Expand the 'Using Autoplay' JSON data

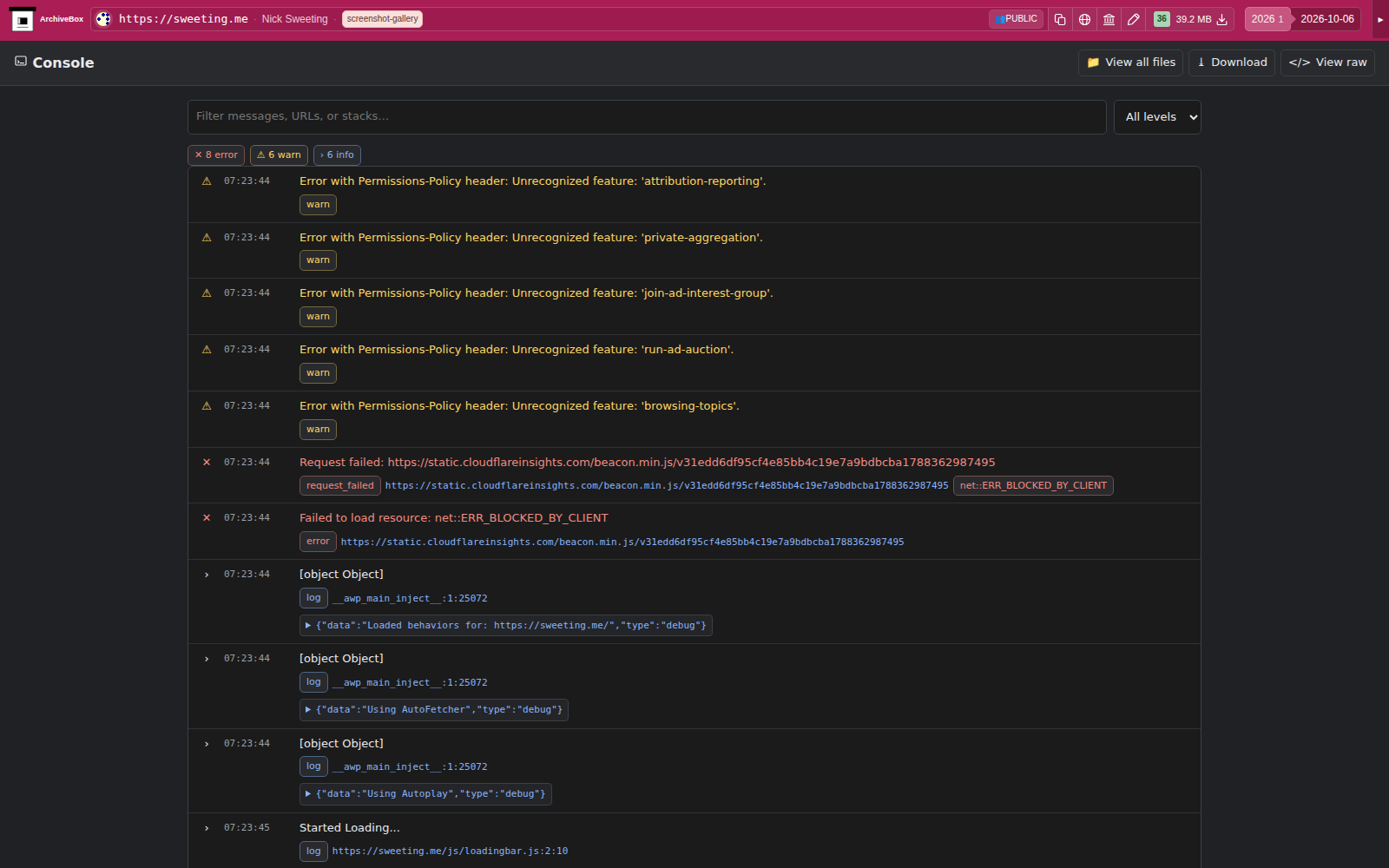(425, 793)
